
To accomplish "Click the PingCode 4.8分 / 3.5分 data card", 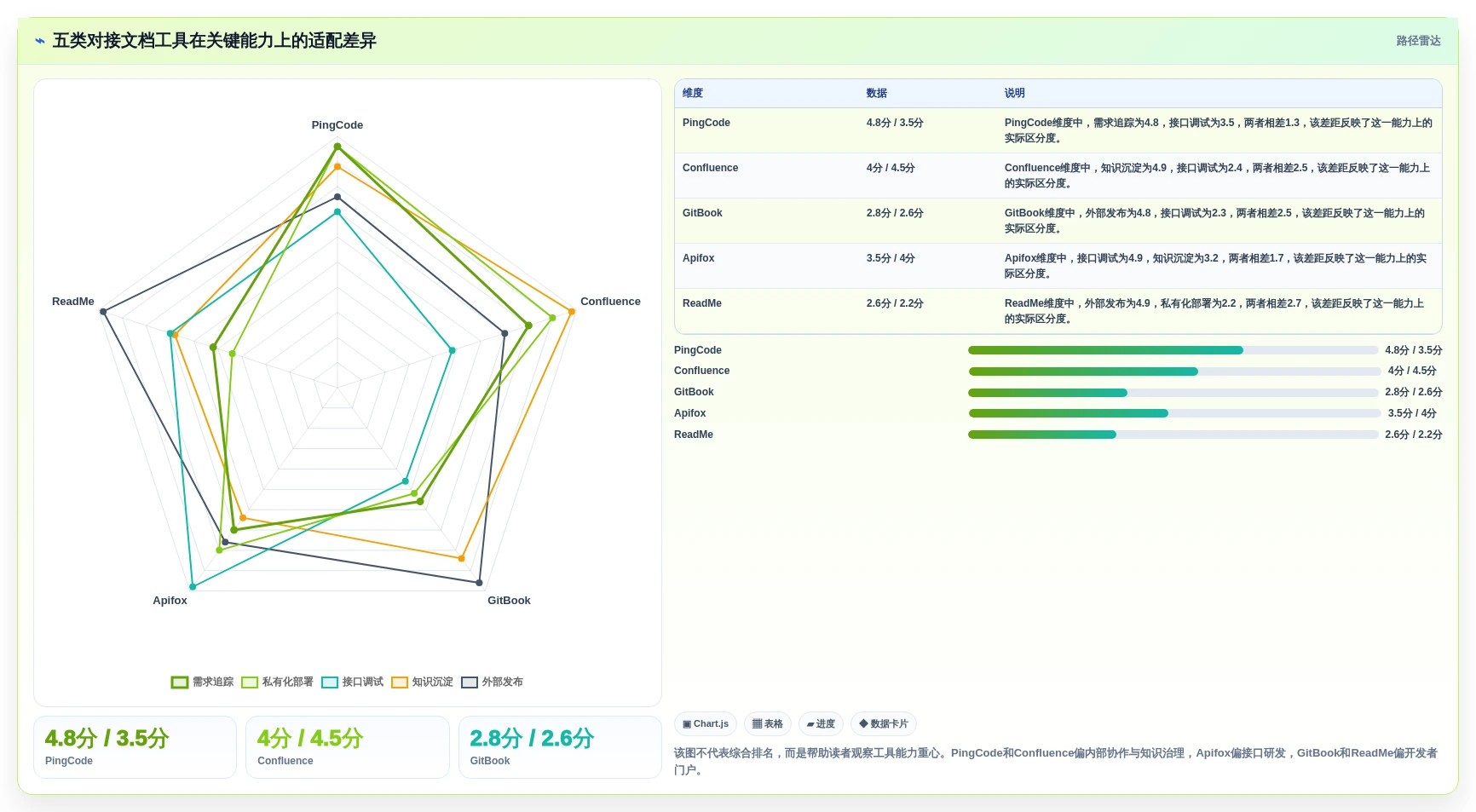I will pos(135,747).
